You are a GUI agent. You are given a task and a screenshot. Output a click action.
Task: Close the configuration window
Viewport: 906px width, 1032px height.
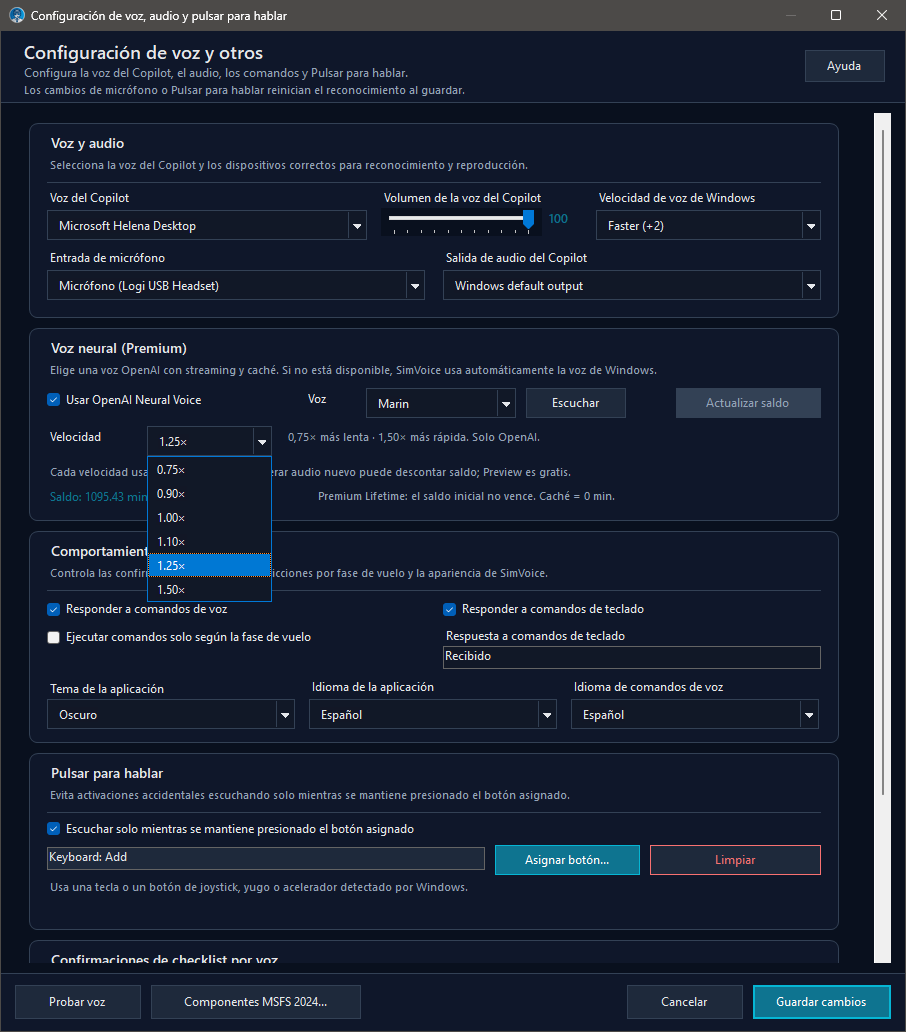[x=882, y=15]
